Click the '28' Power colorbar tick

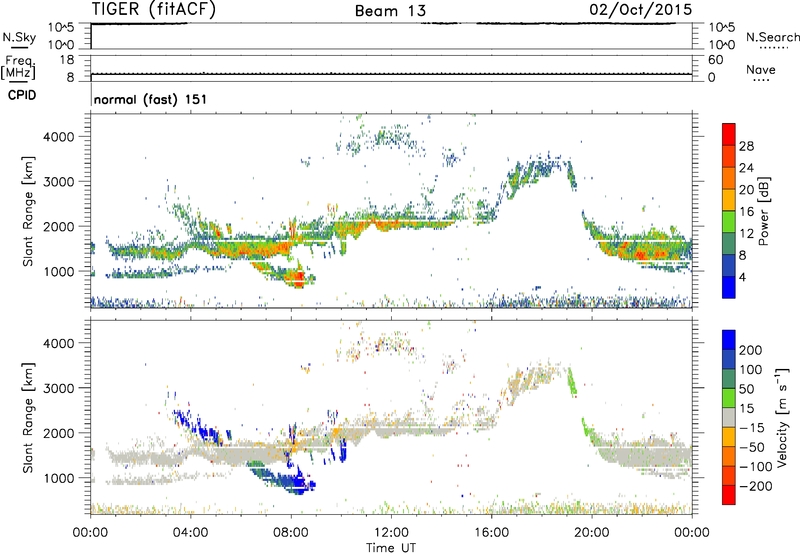click(746, 146)
